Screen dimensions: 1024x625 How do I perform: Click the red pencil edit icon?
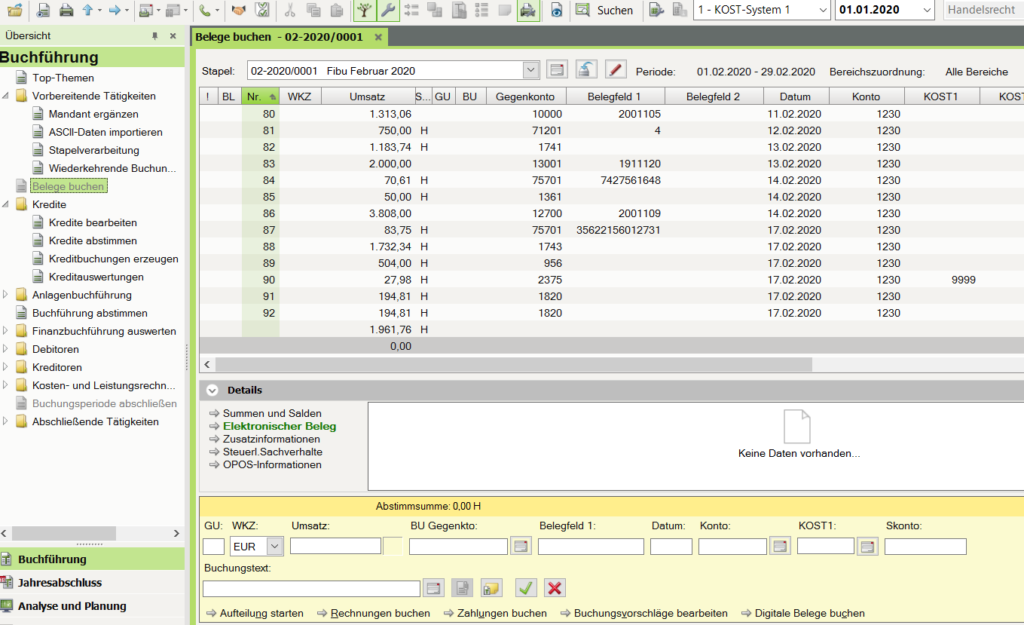[x=615, y=69]
